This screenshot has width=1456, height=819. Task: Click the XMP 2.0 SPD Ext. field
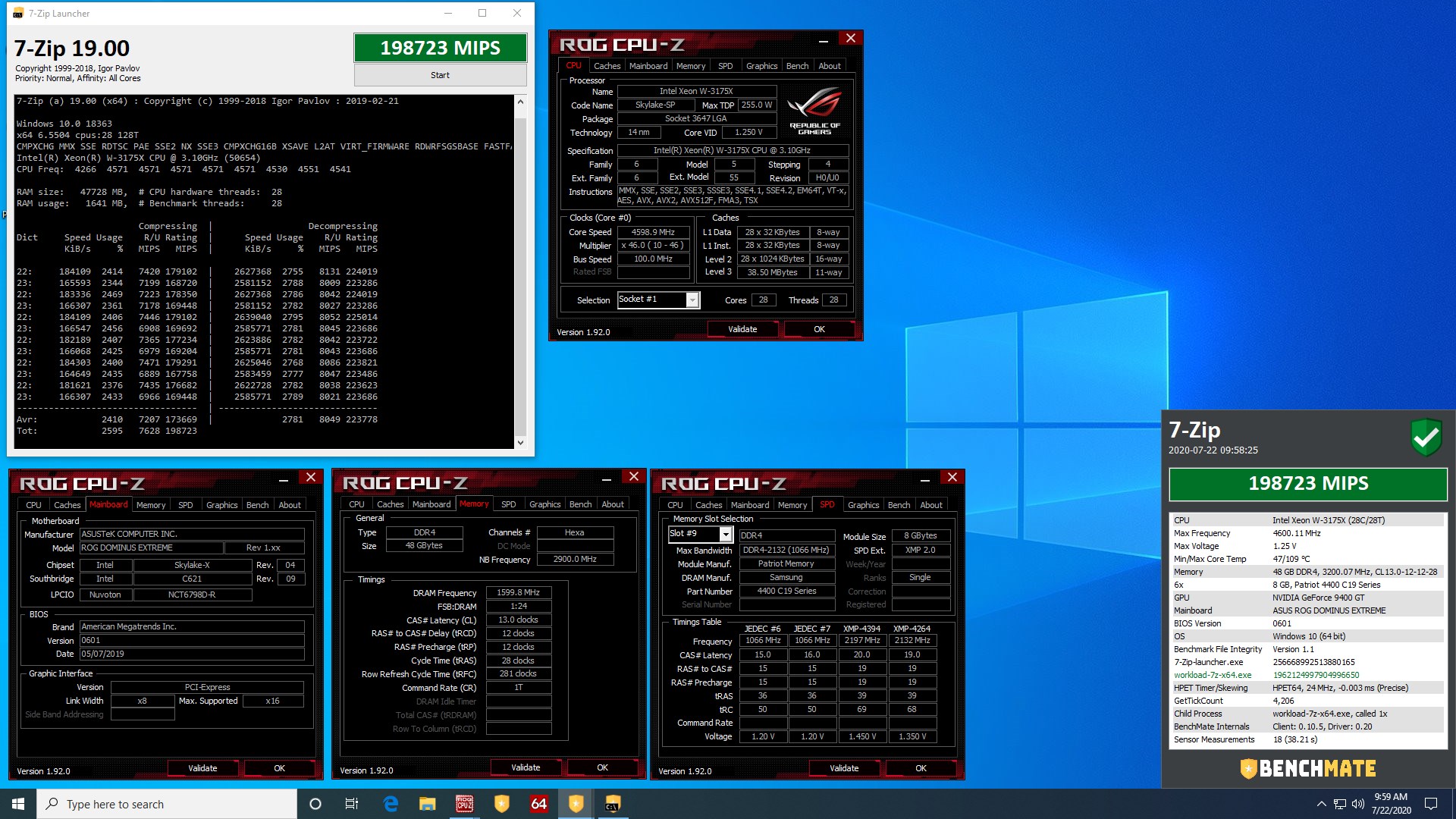[x=921, y=550]
